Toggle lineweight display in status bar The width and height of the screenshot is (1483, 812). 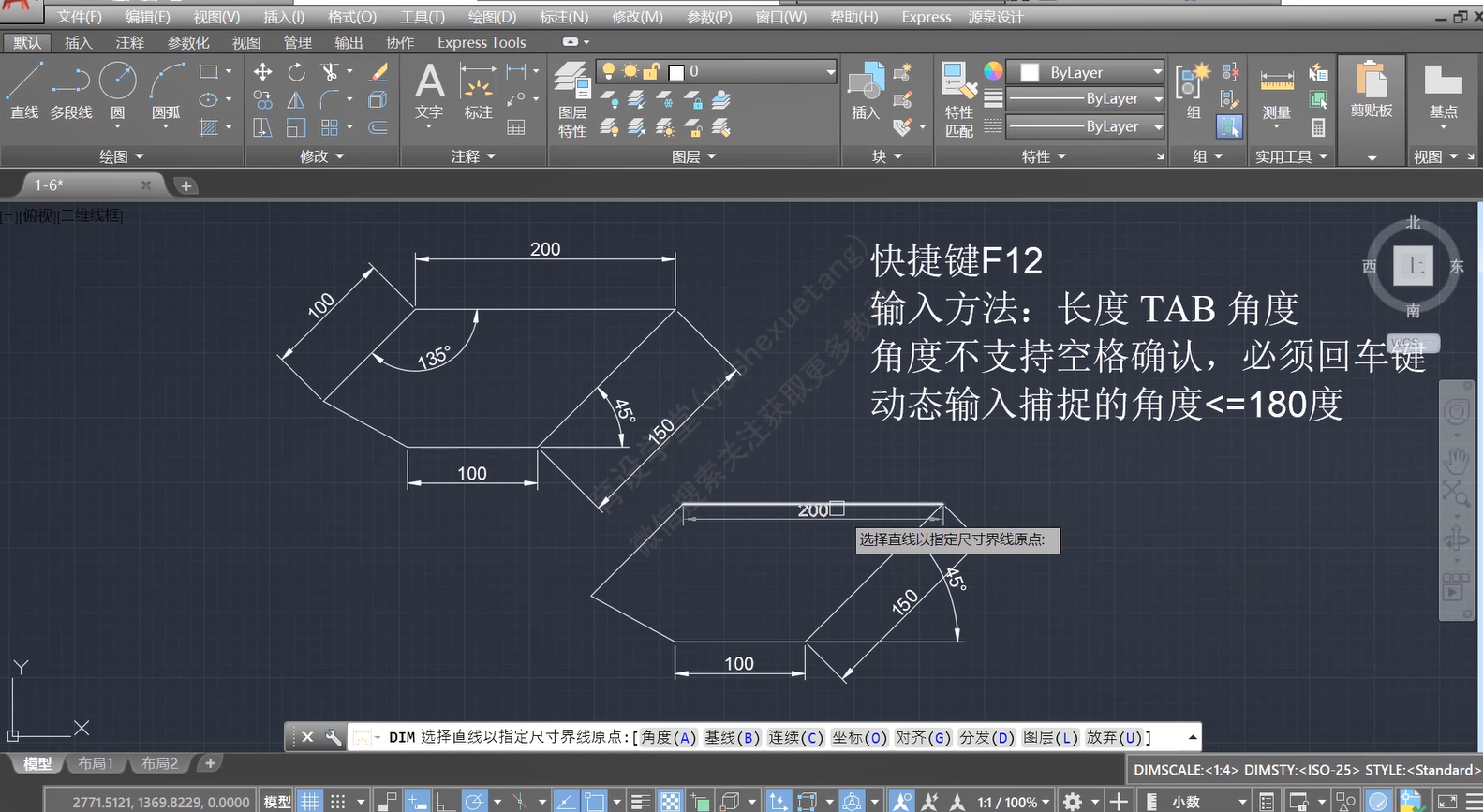(x=641, y=801)
